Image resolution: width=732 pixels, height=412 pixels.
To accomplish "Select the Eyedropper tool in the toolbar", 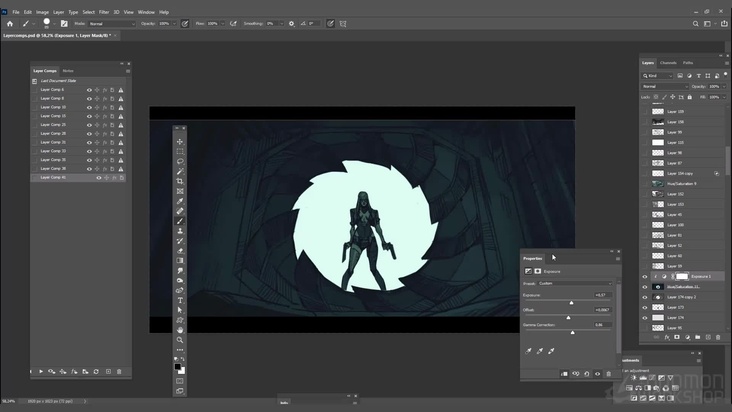I will tap(180, 201).
